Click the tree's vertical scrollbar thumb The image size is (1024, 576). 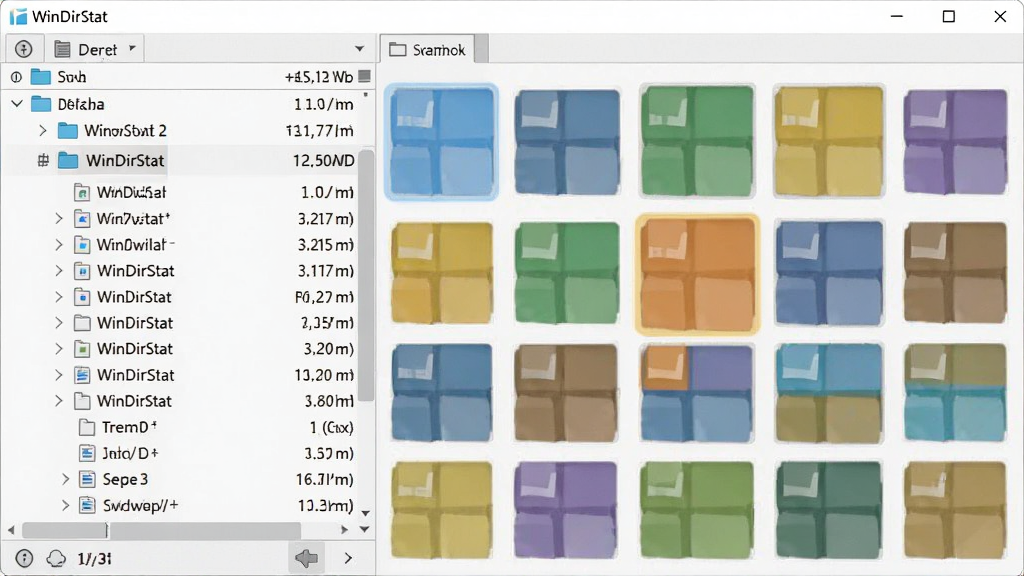coord(366,275)
